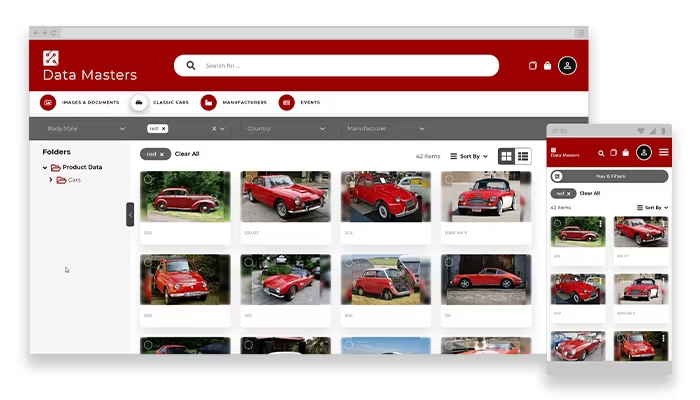The height and width of the screenshot is (400, 700).
Task: Open the Classic Cars tab label
Action: point(171,103)
